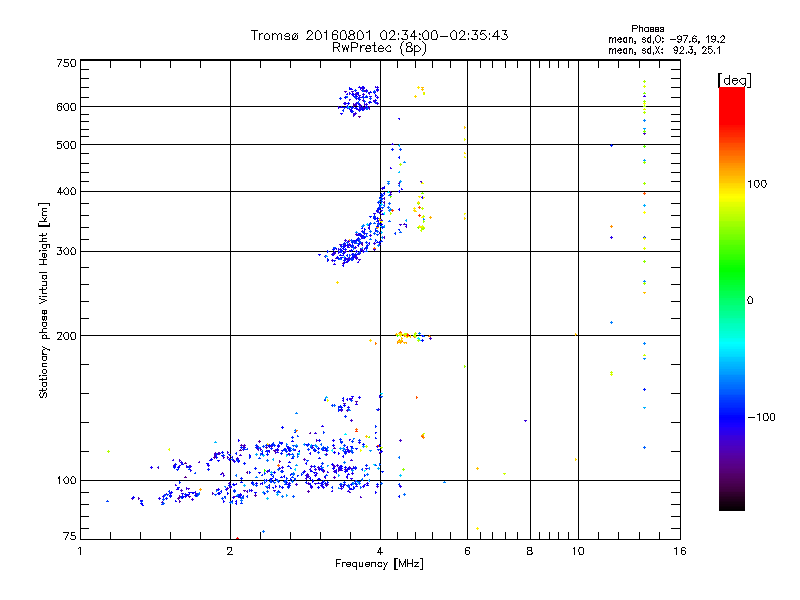Click 'mean, sd,X: 92.3, 25.1' line

[665, 51]
